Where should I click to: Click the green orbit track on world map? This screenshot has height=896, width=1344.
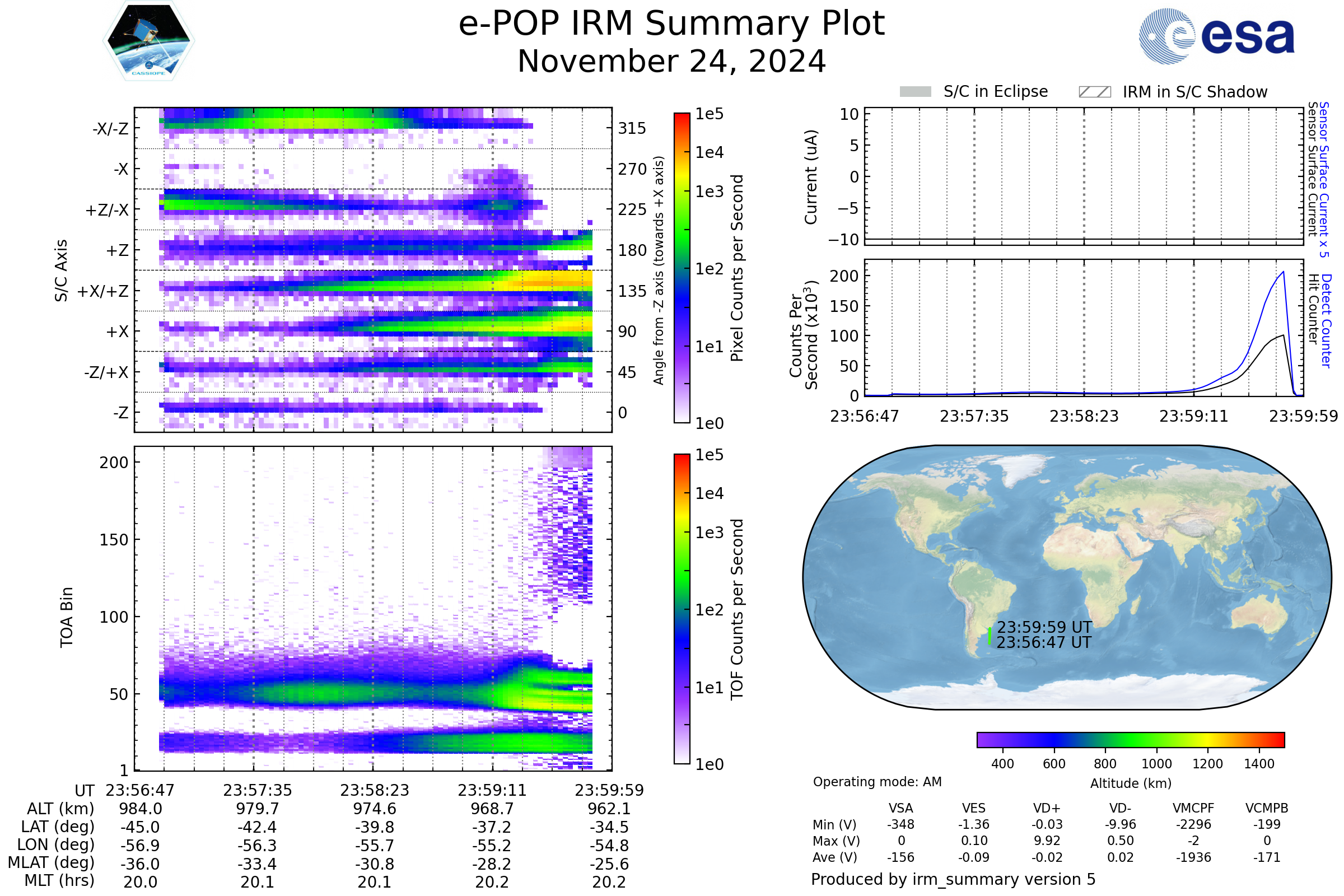coord(990,637)
